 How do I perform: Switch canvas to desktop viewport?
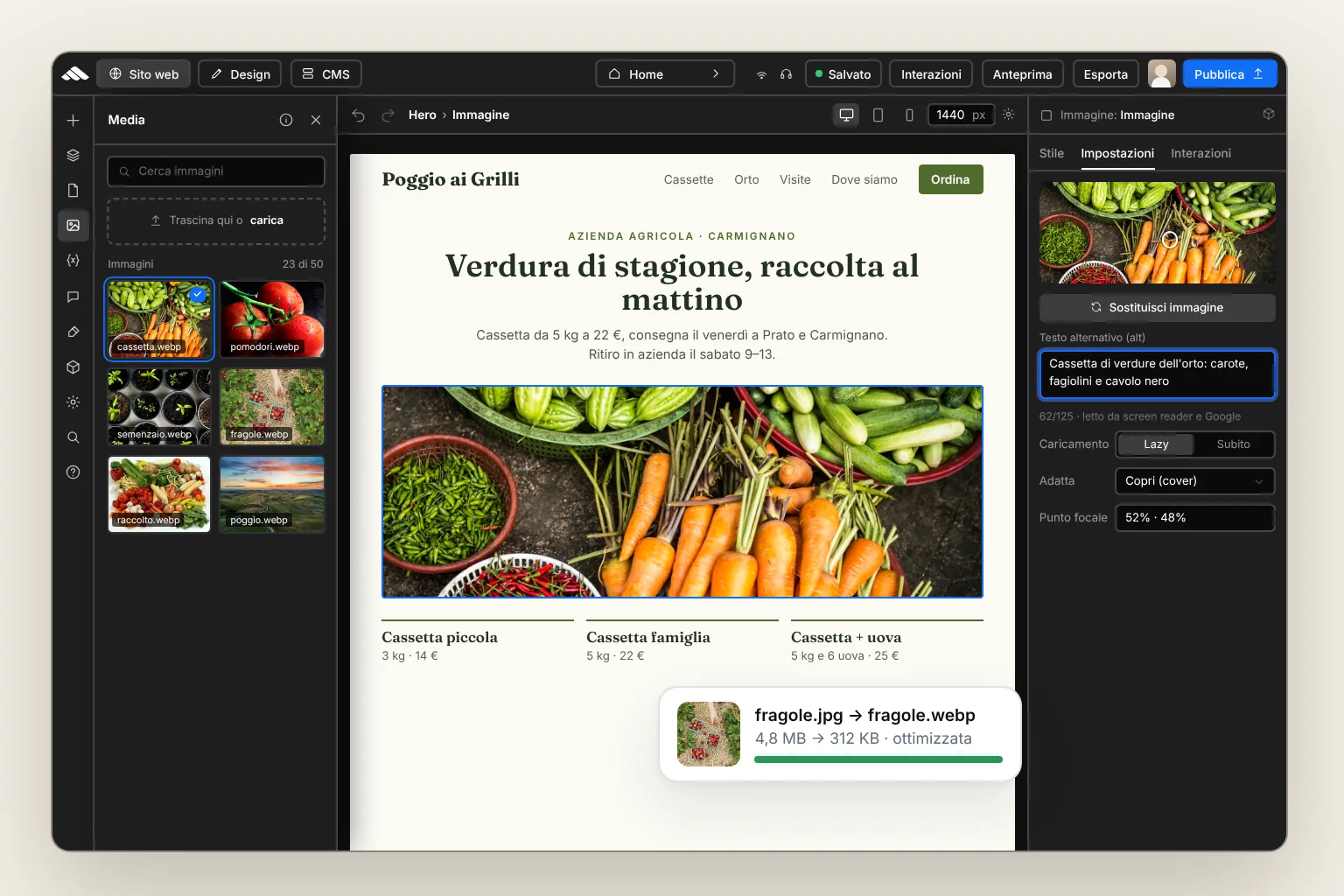846,115
